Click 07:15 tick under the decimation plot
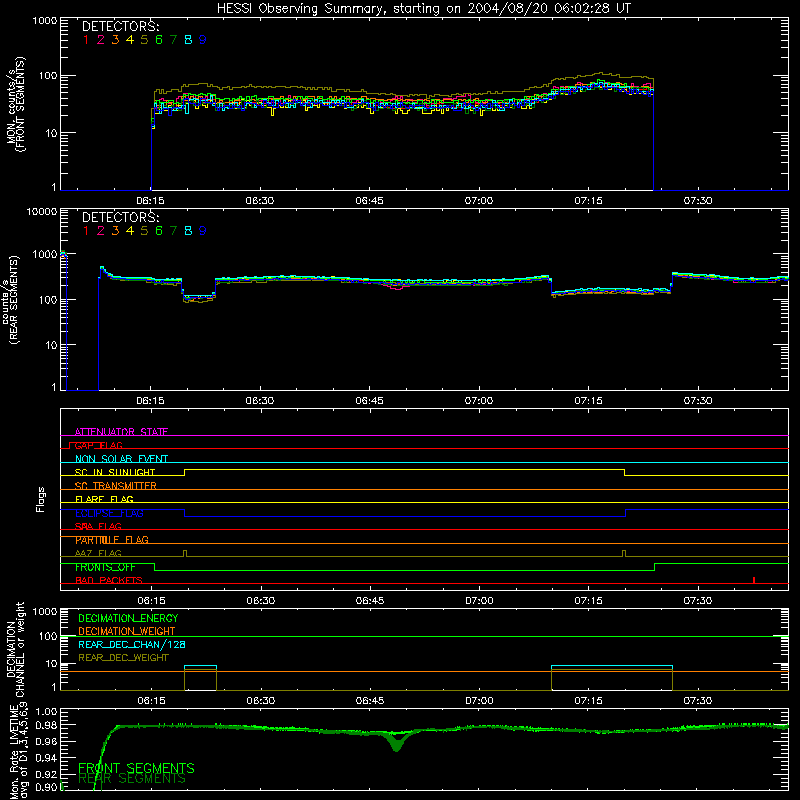Viewport: 800px width, 800px height. pyautogui.click(x=588, y=701)
